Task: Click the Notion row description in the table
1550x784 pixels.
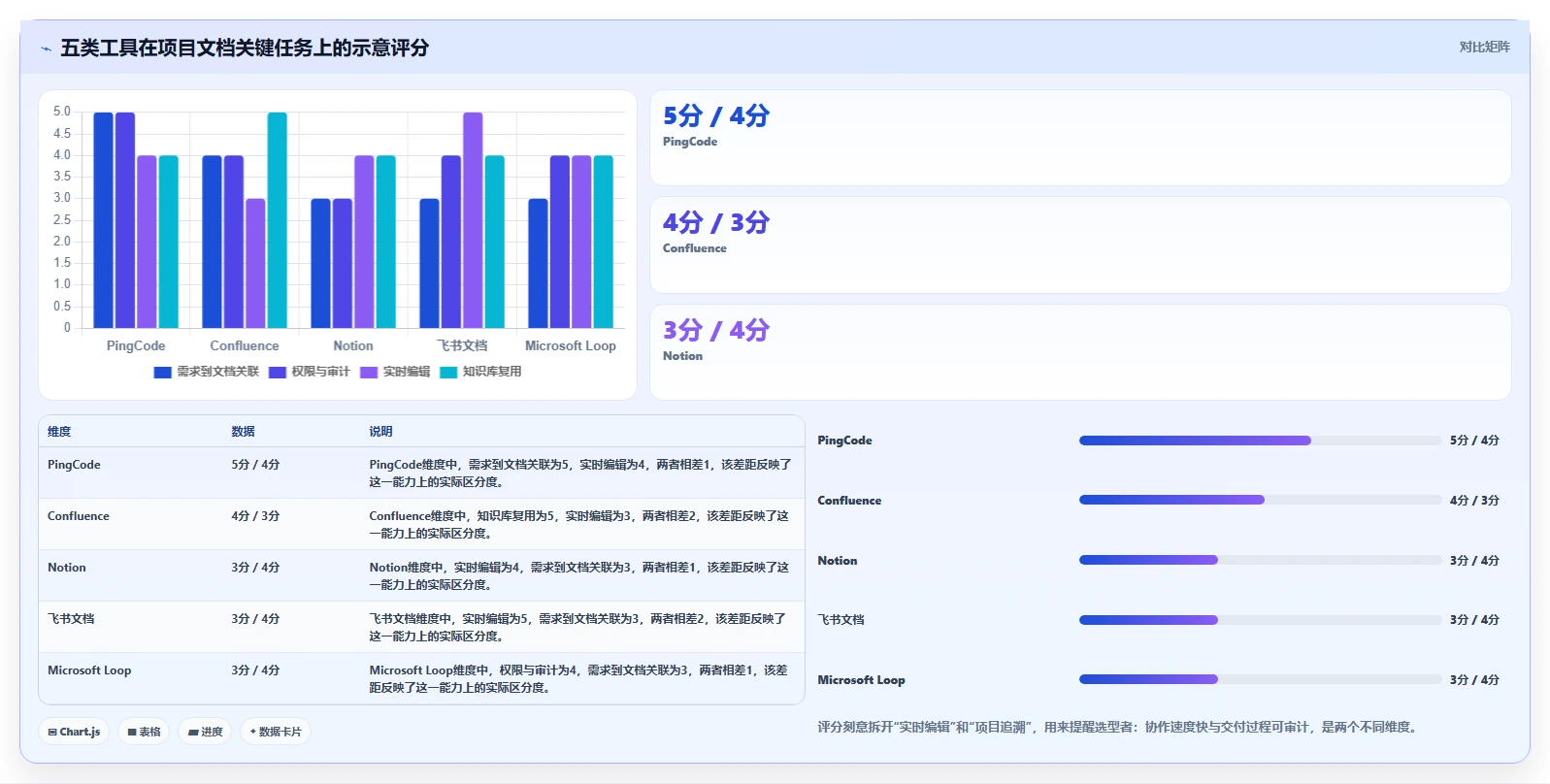Action: click(x=579, y=576)
